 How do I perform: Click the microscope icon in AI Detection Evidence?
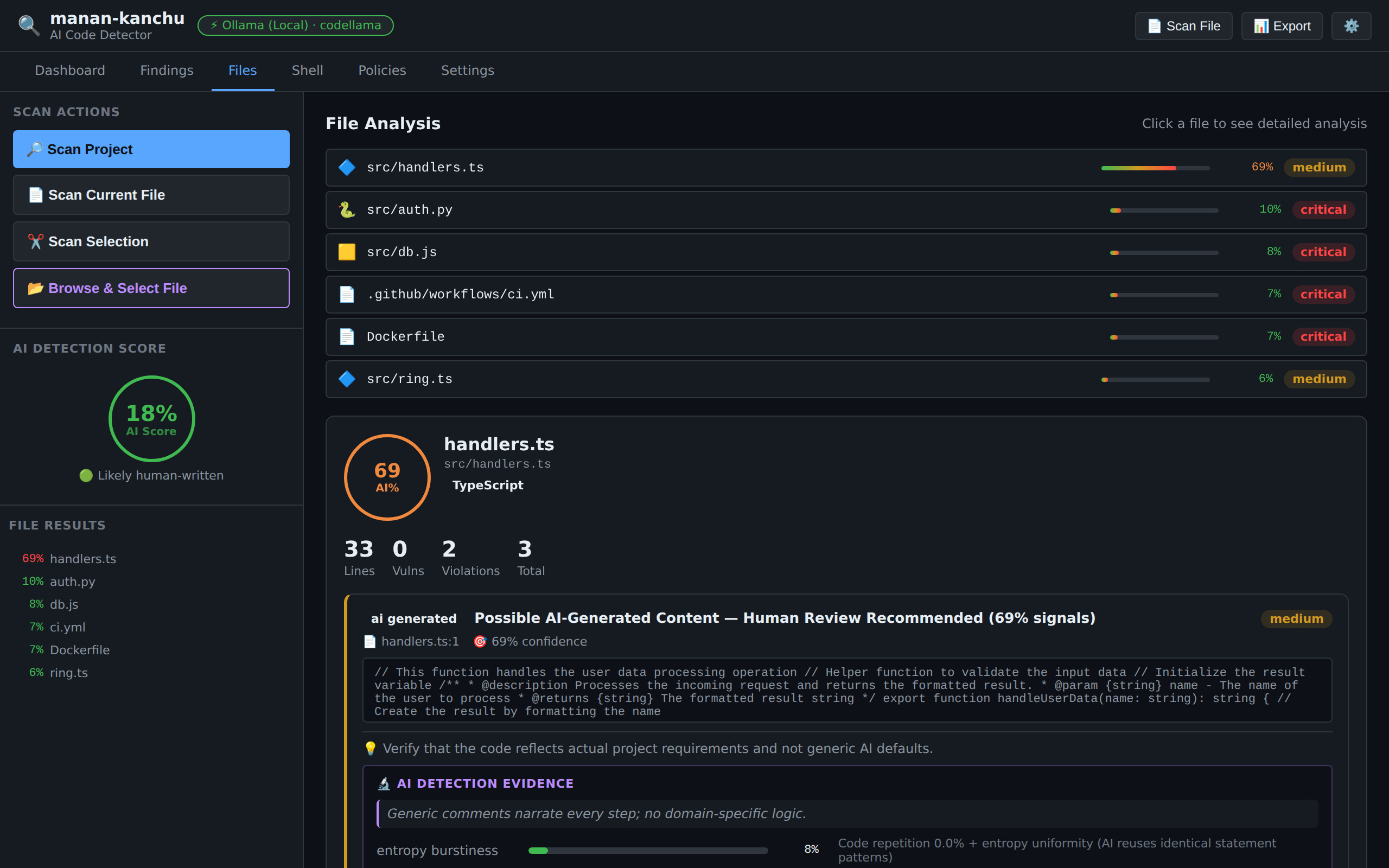(x=384, y=783)
